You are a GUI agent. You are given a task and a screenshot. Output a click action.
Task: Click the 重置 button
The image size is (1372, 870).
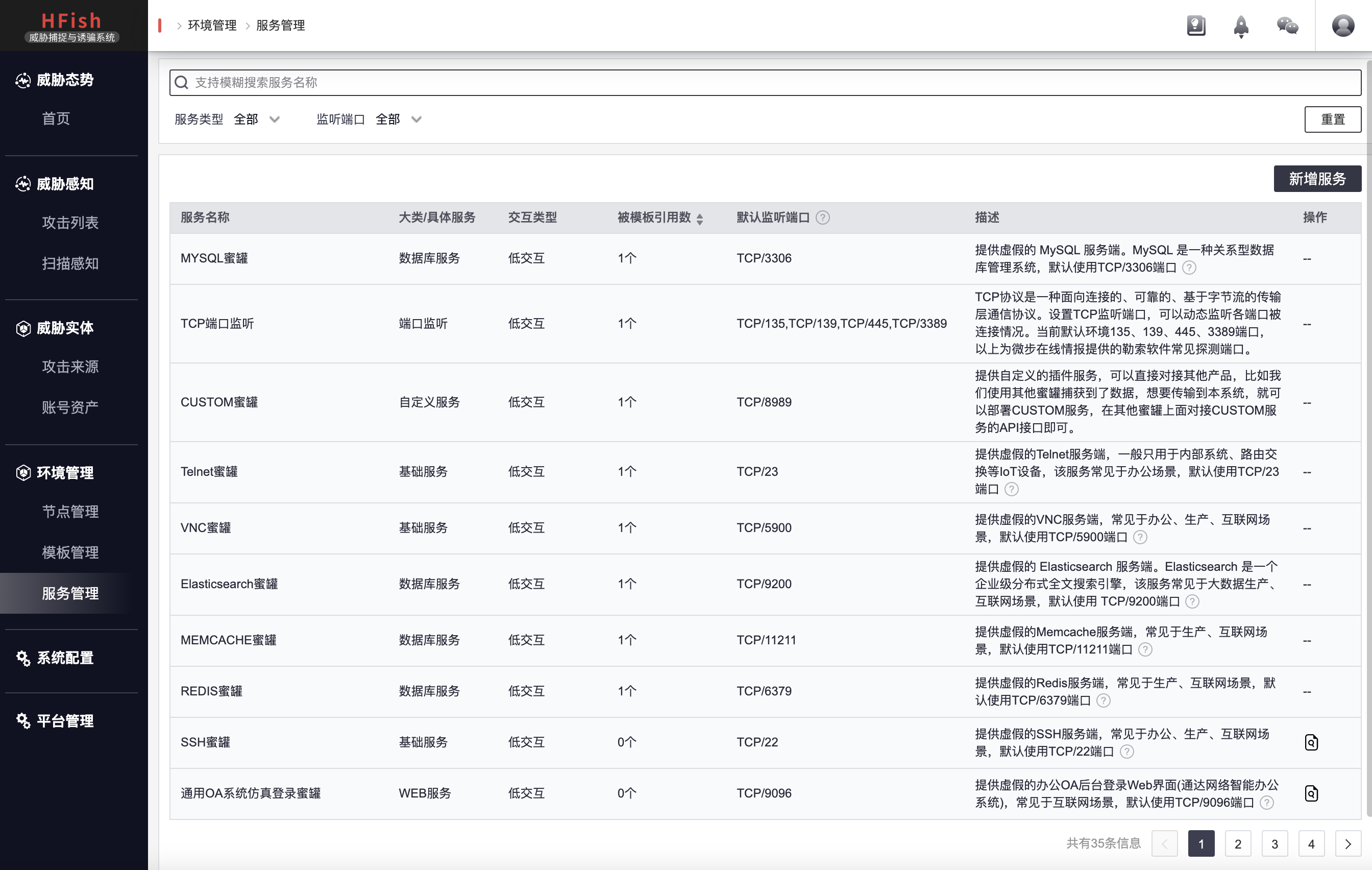point(1332,119)
